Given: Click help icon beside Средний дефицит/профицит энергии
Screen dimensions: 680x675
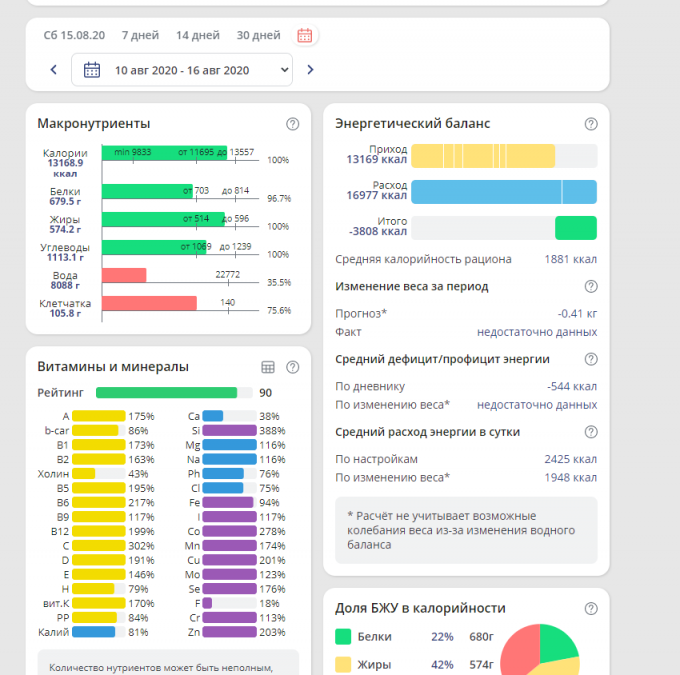Looking at the screenshot, I should (591, 359).
